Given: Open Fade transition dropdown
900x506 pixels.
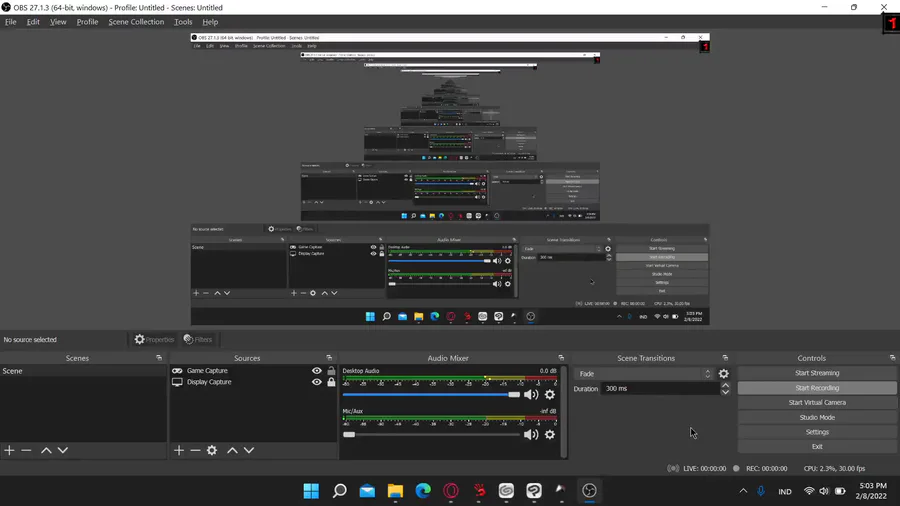Looking at the screenshot, I should point(643,373).
